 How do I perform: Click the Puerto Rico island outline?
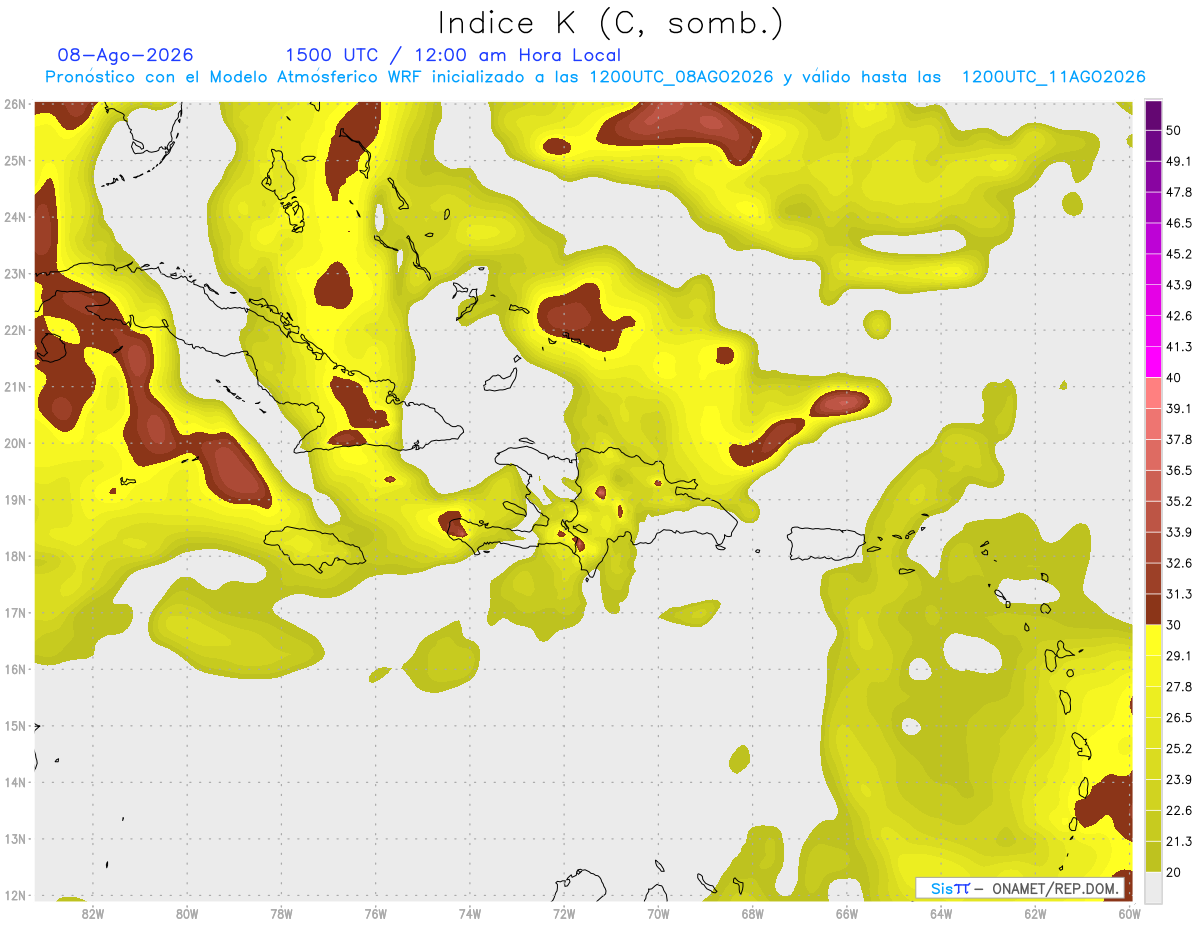[825, 544]
